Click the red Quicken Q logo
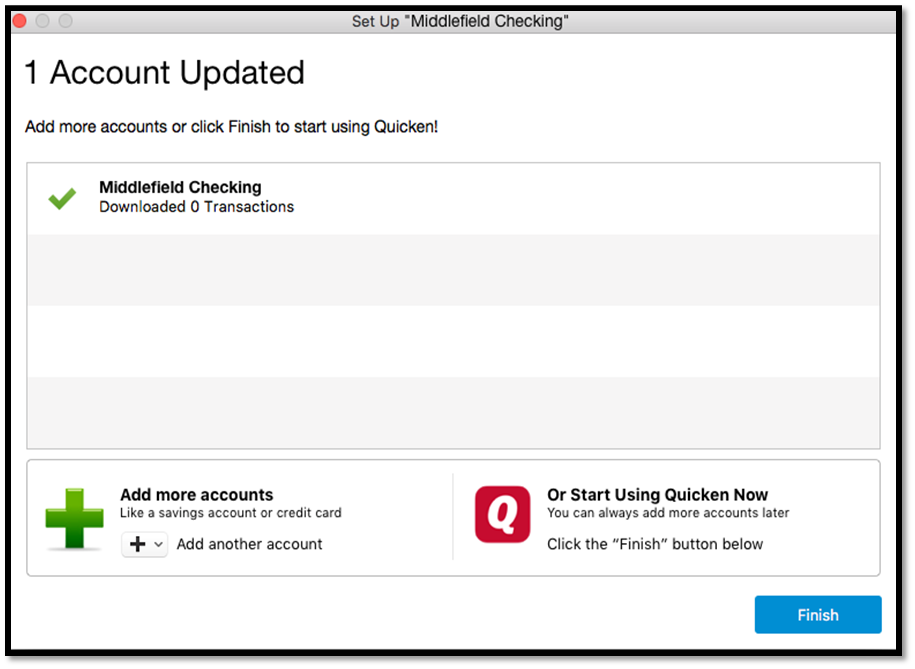This screenshot has width=915, height=669. point(502,515)
